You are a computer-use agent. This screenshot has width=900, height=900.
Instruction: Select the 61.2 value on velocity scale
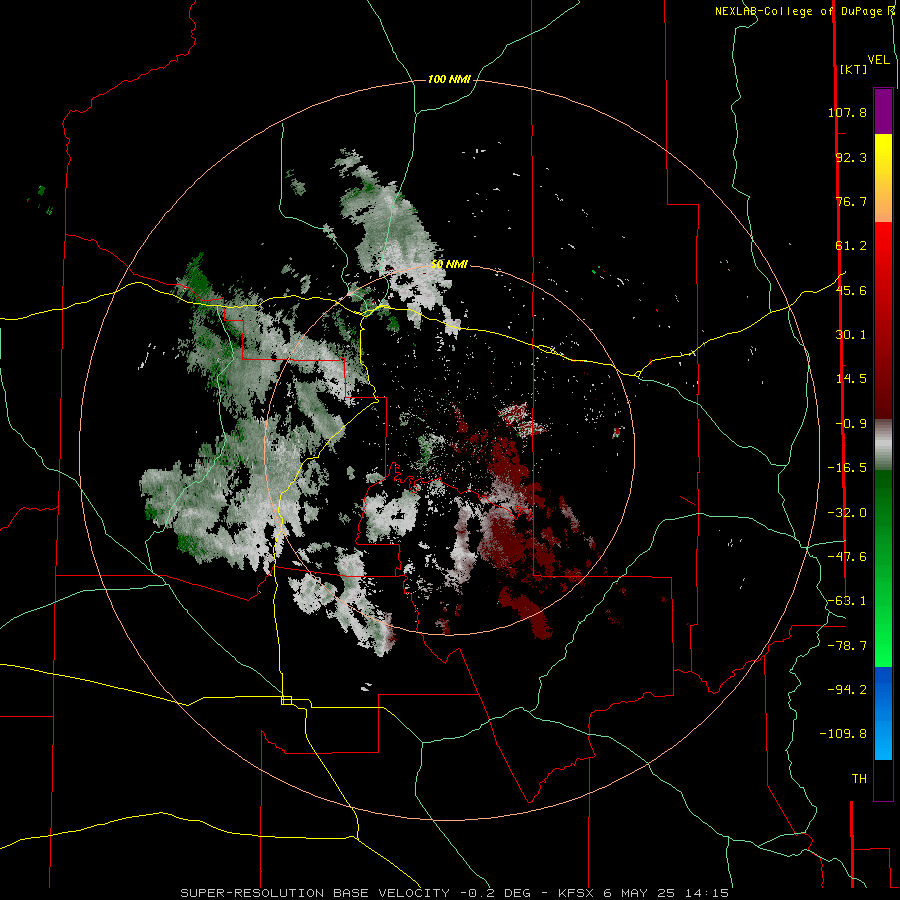851,246
